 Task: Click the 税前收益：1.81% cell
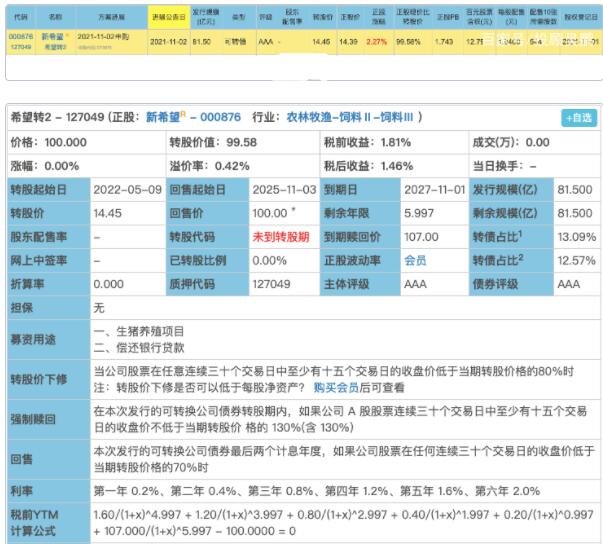pyautogui.click(x=395, y=142)
